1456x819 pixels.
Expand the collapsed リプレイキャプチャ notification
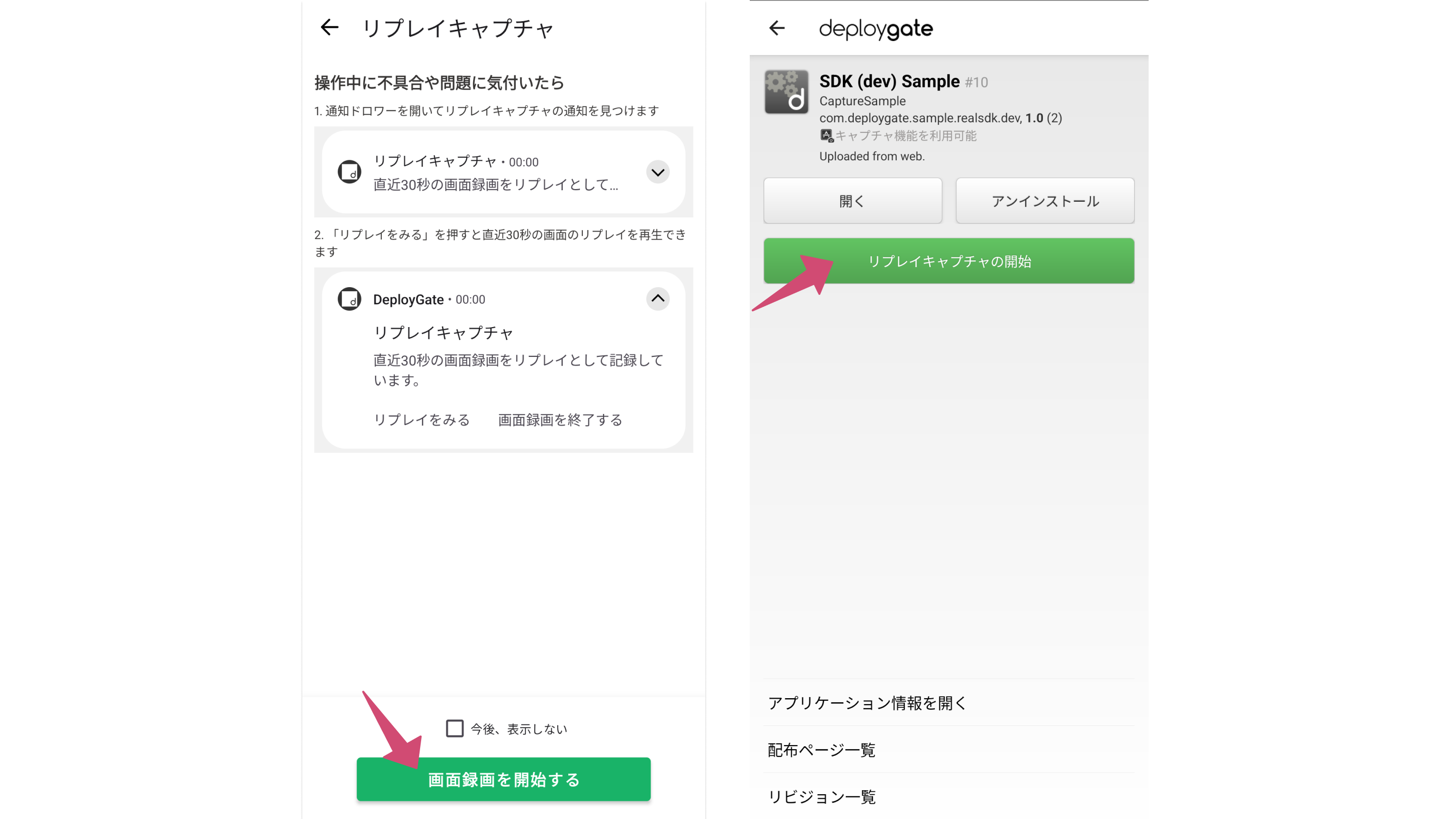tap(657, 172)
